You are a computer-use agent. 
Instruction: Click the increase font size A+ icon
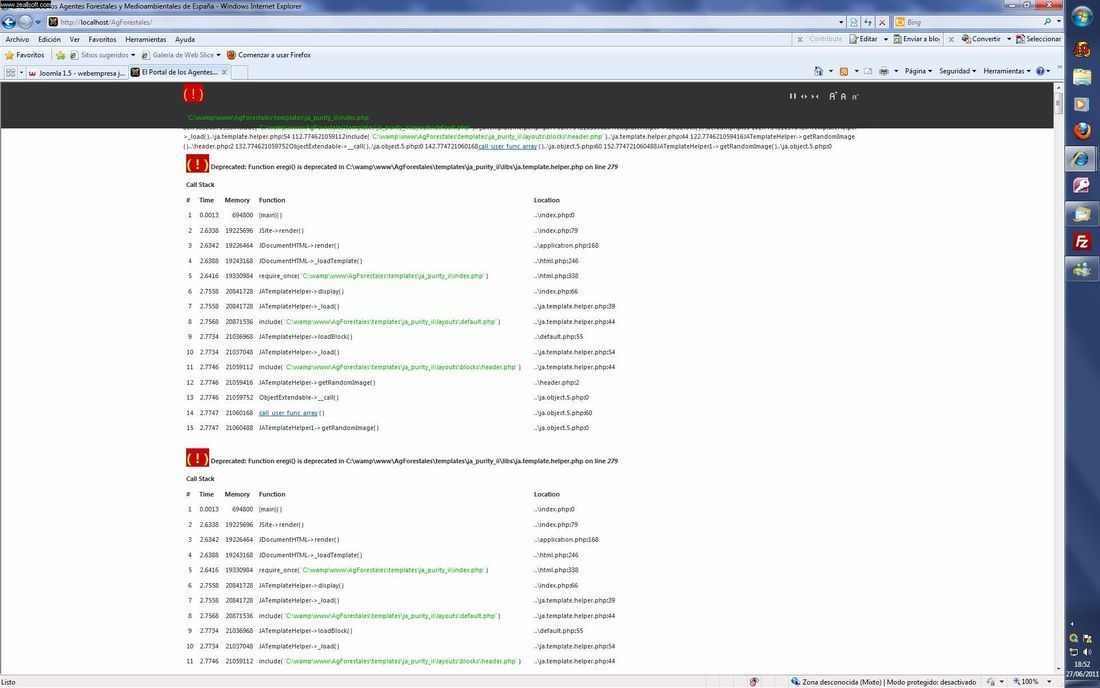click(833, 96)
